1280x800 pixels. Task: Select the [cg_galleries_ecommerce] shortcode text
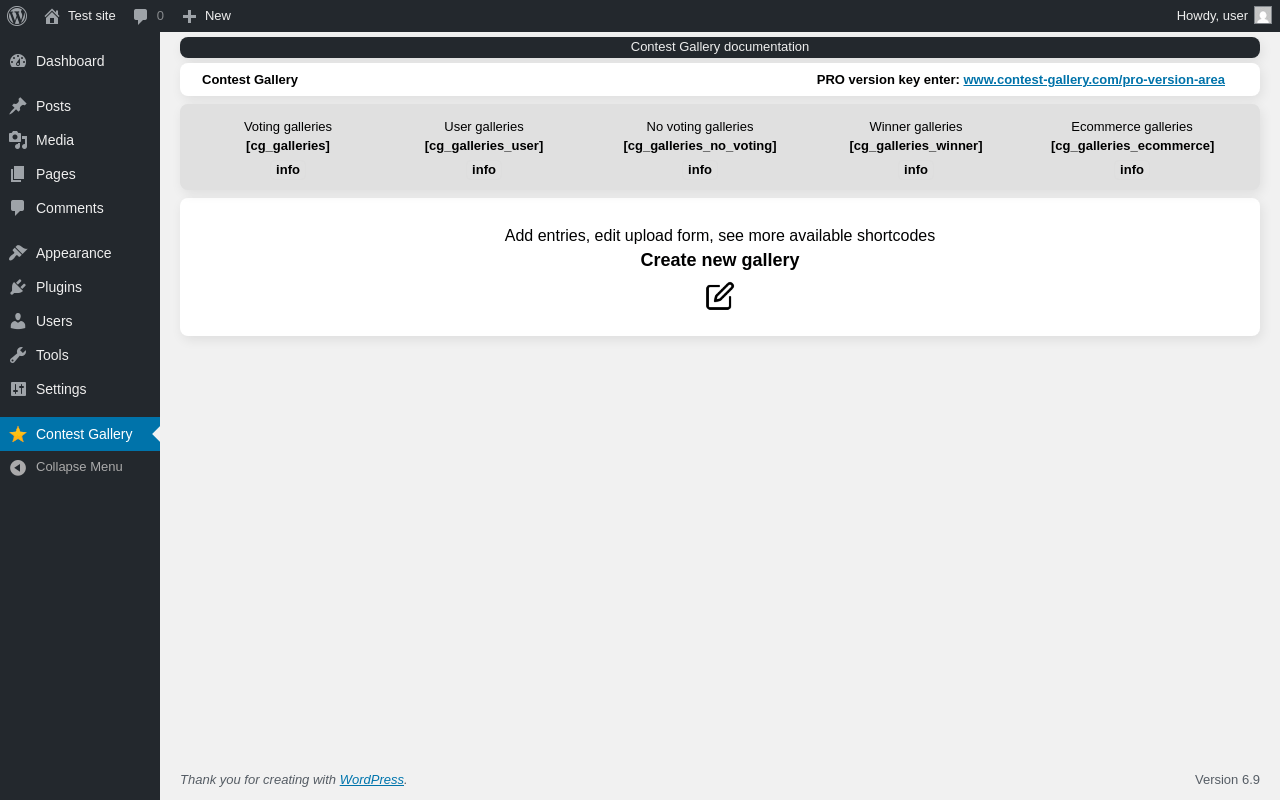click(1132, 146)
